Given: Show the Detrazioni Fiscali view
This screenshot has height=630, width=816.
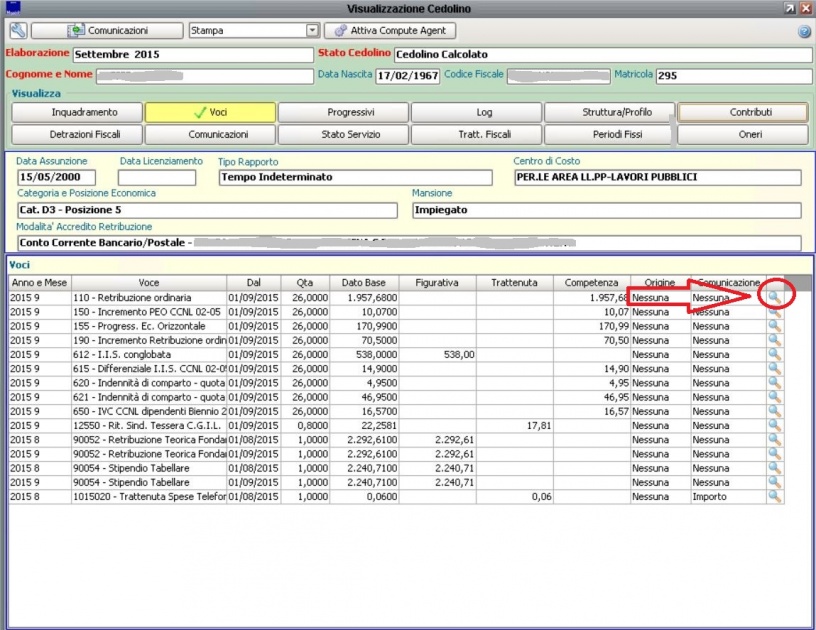Looking at the screenshot, I should pos(77,134).
